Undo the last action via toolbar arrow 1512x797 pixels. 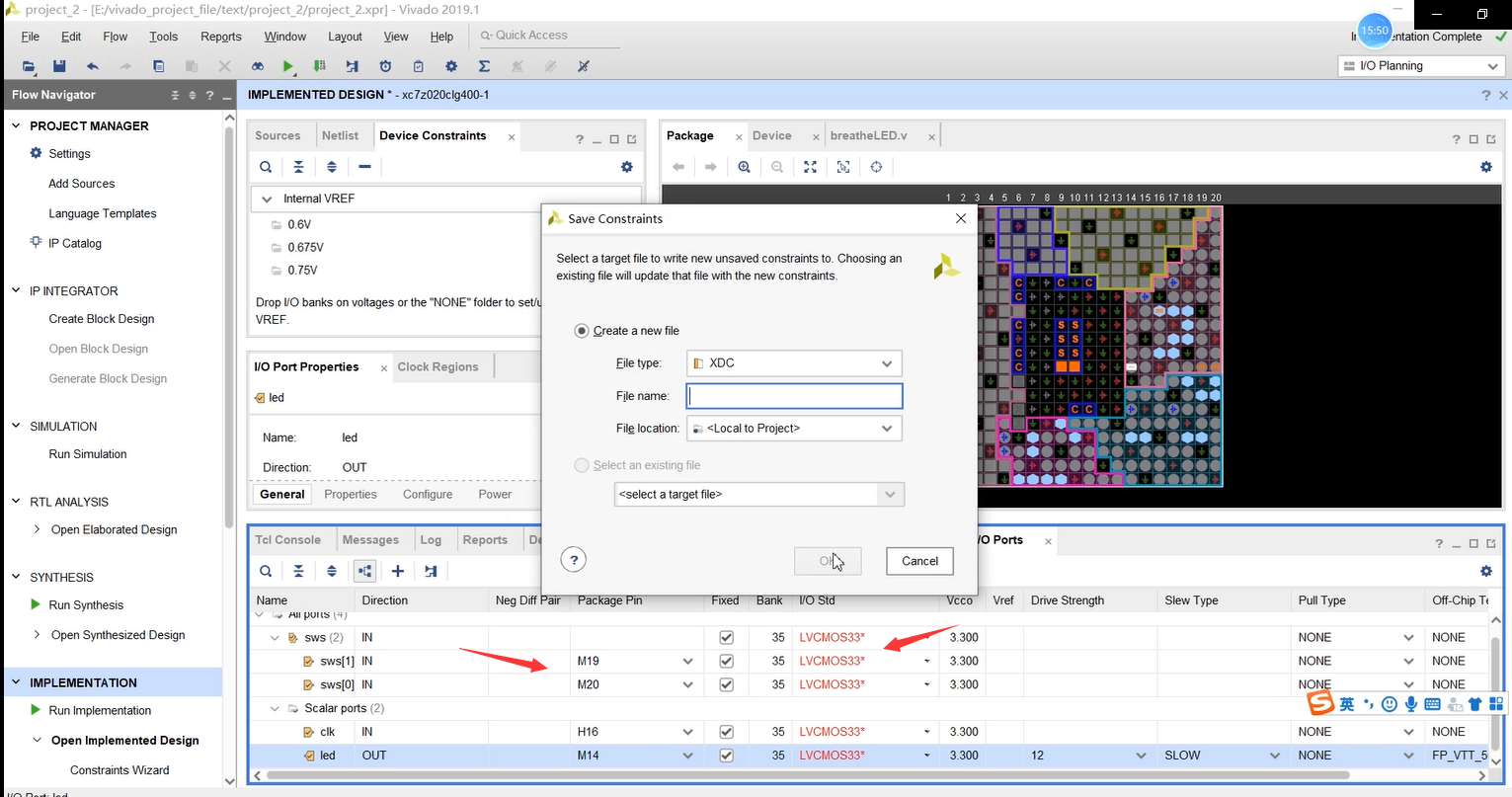point(93,66)
